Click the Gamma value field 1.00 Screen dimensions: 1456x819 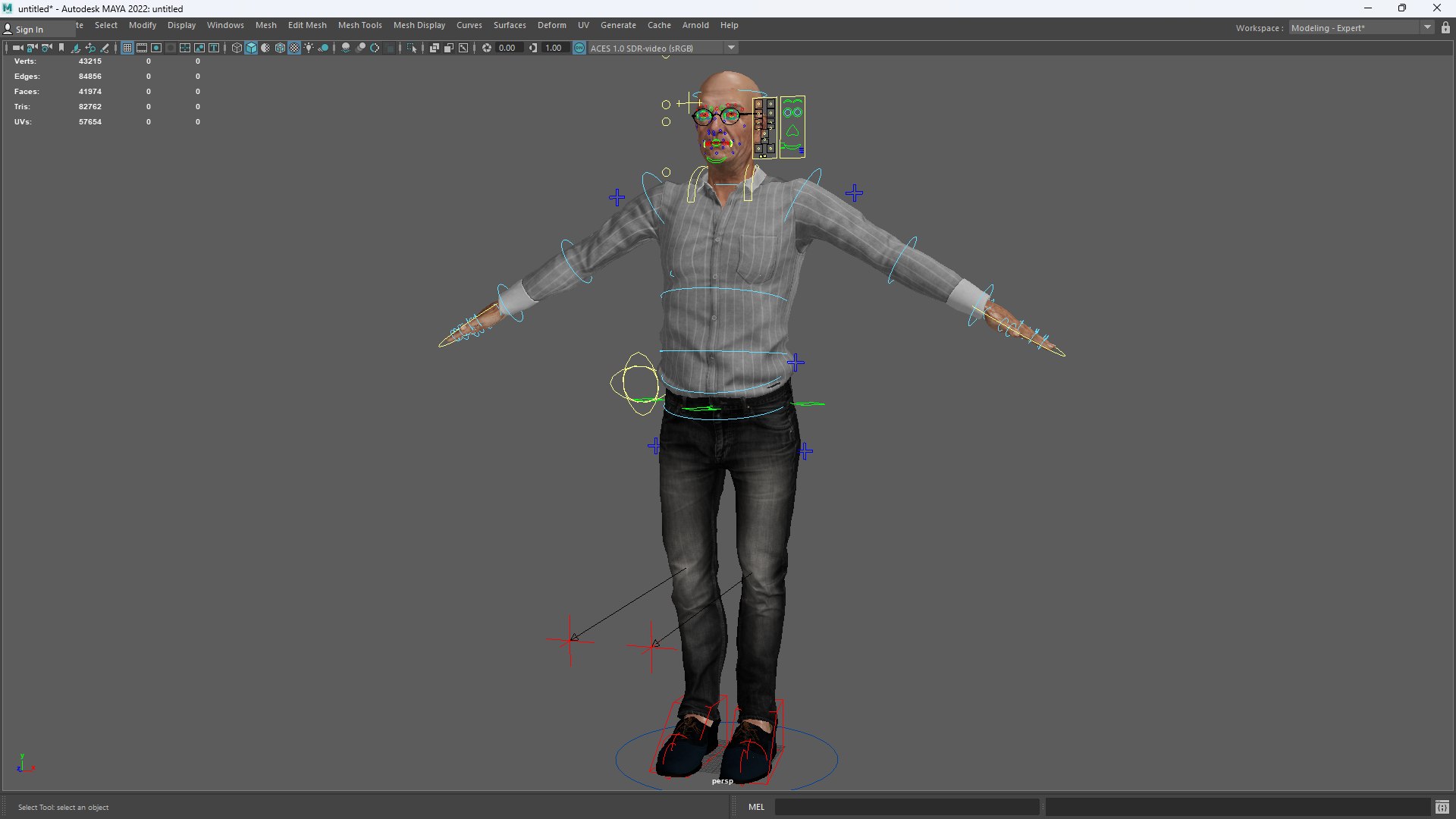click(x=554, y=48)
